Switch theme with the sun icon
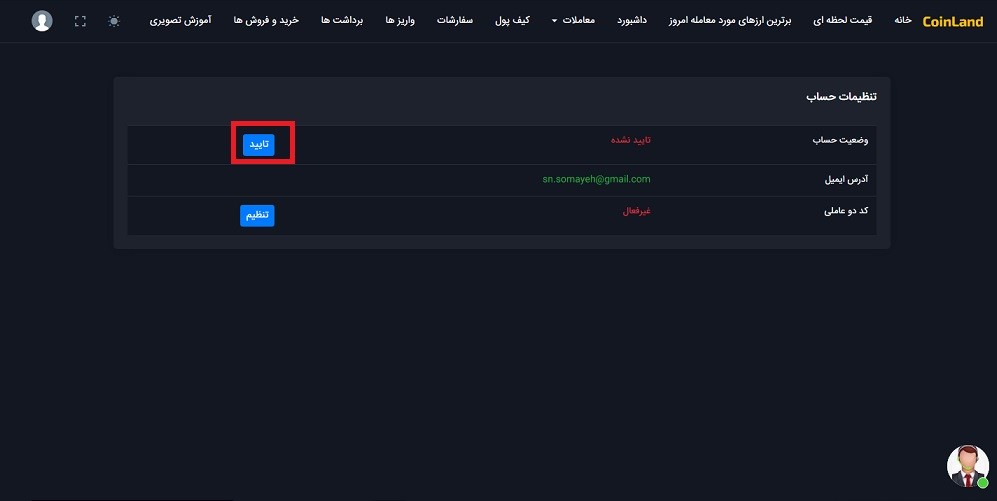This screenshot has width=997, height=501. tap(114, 21)
